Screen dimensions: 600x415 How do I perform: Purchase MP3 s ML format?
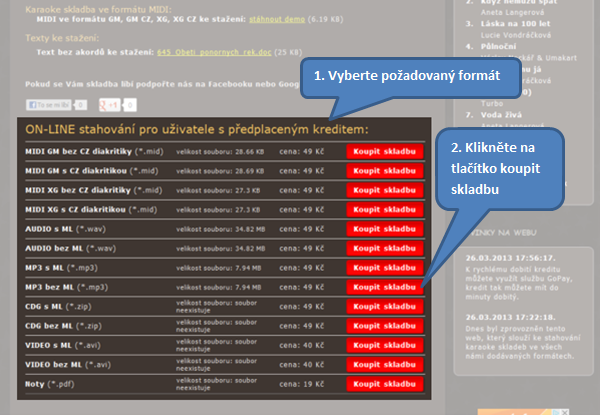(x=385, y=268)
